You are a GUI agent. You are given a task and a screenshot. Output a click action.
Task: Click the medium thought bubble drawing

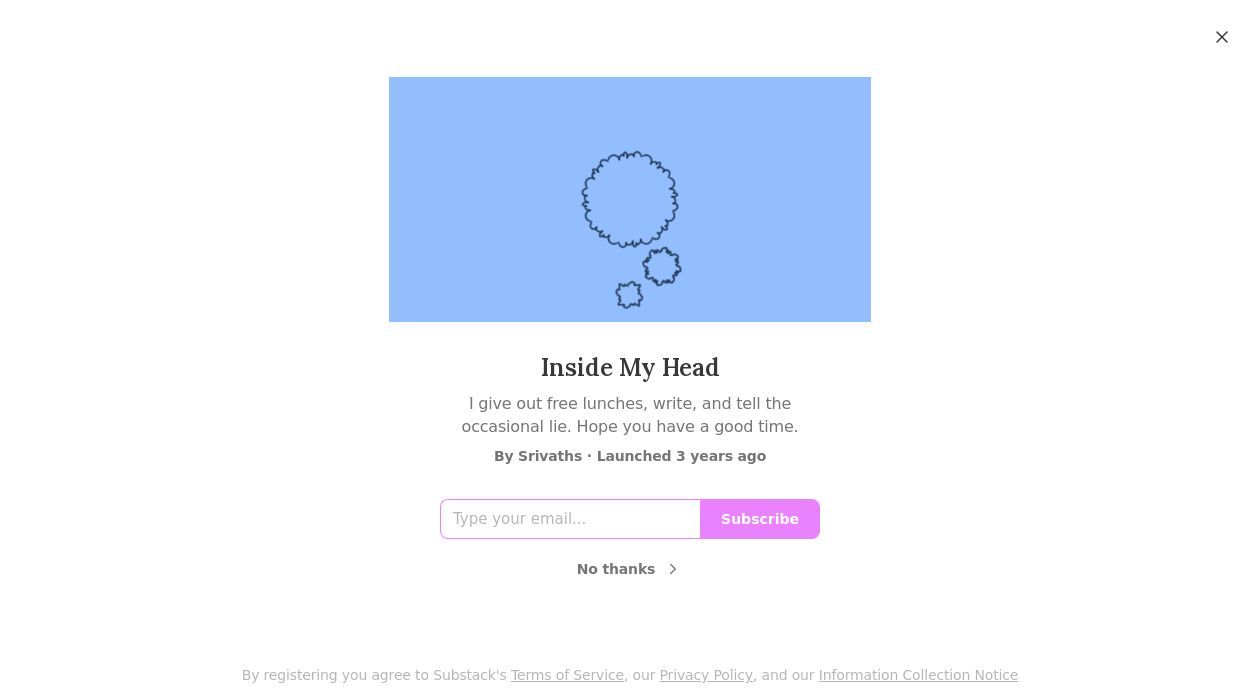[662, 267]
